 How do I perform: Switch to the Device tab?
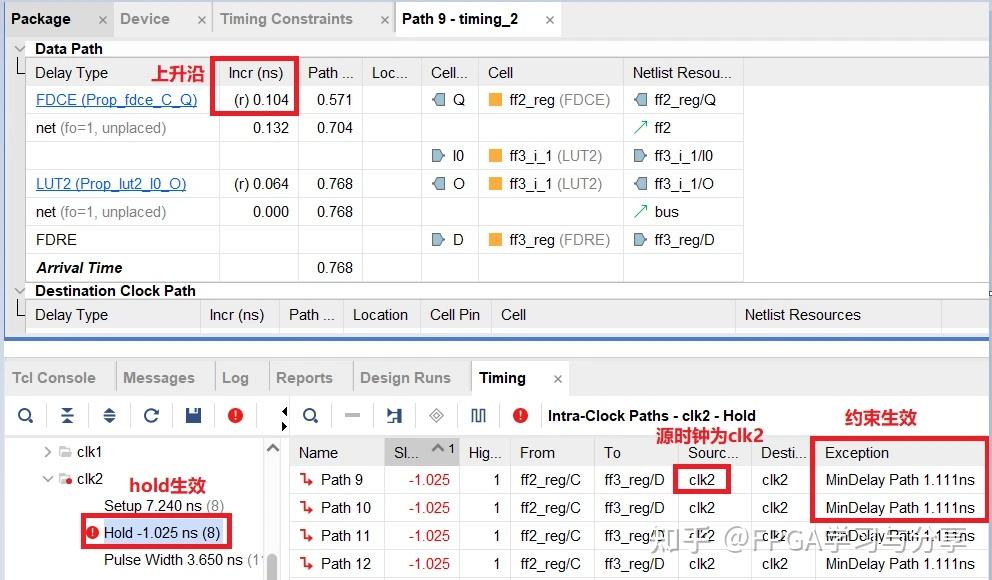[144, 18]
